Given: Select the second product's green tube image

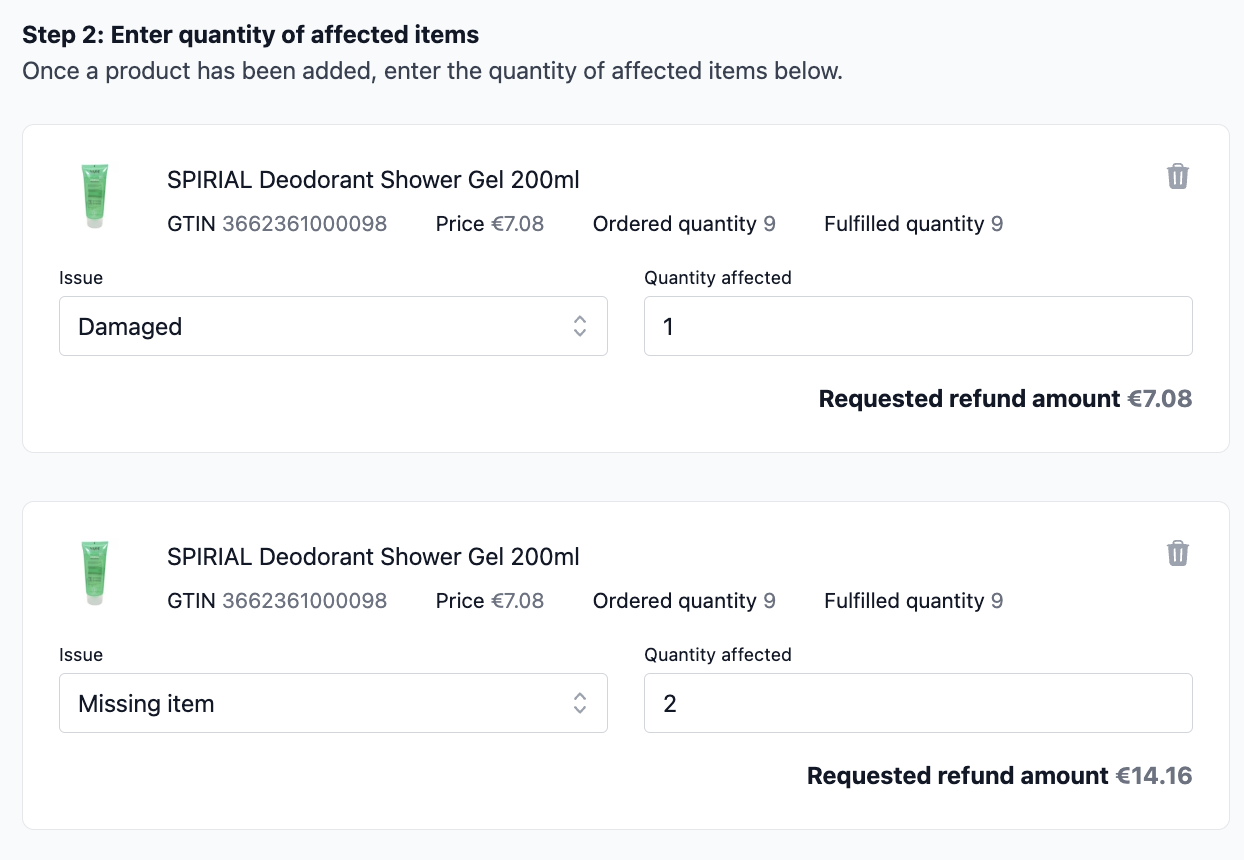Looking at the screenshot, I should pos(95,574).
